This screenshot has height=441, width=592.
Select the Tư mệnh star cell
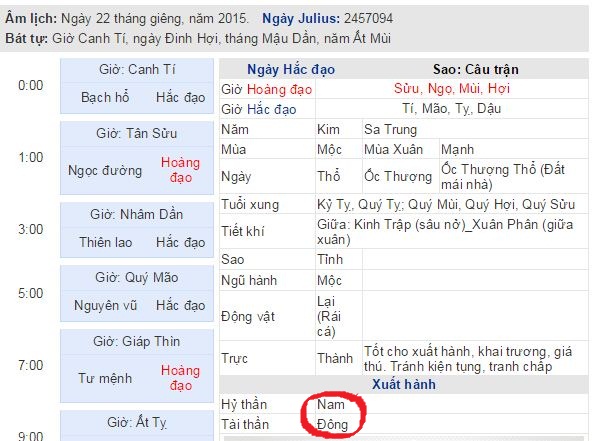pyautogui.click(x=105, y=378)
